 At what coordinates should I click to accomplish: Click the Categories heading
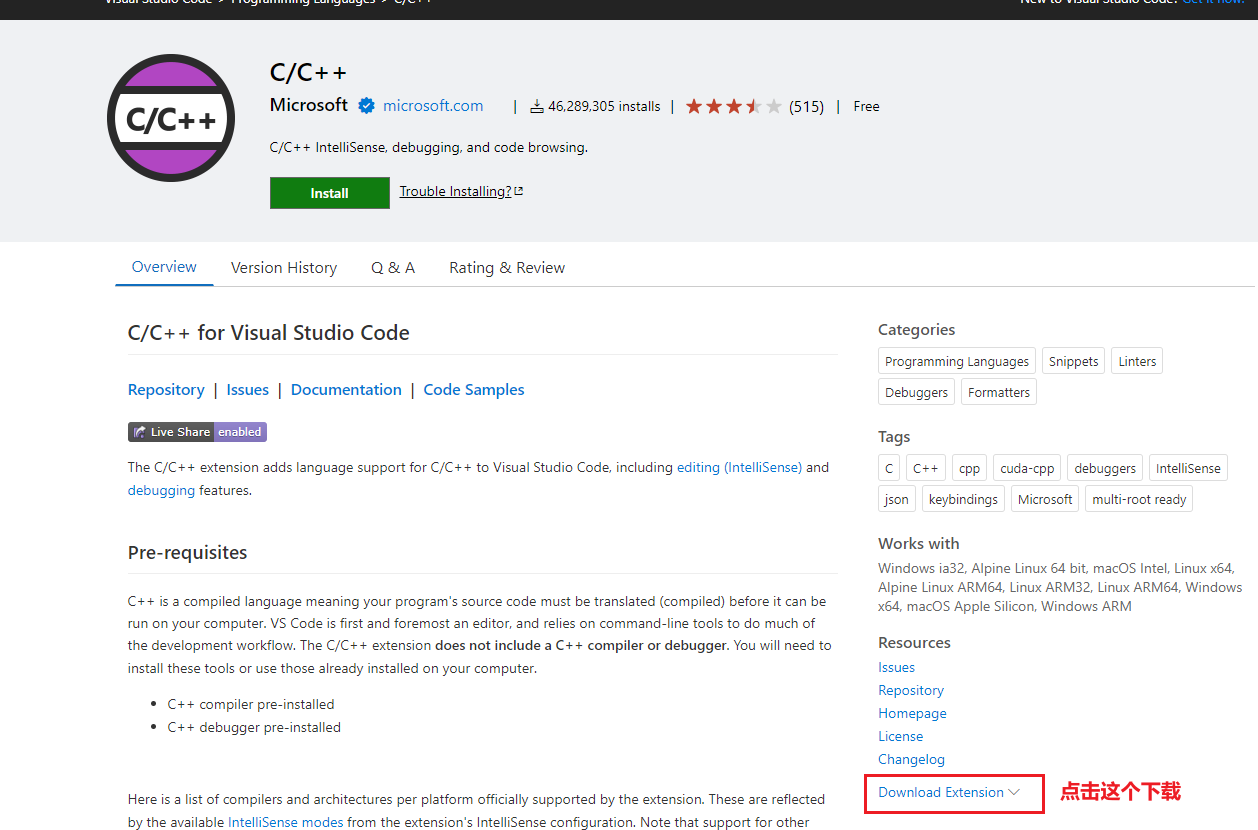pyautogui.click(x=916, y=329)
